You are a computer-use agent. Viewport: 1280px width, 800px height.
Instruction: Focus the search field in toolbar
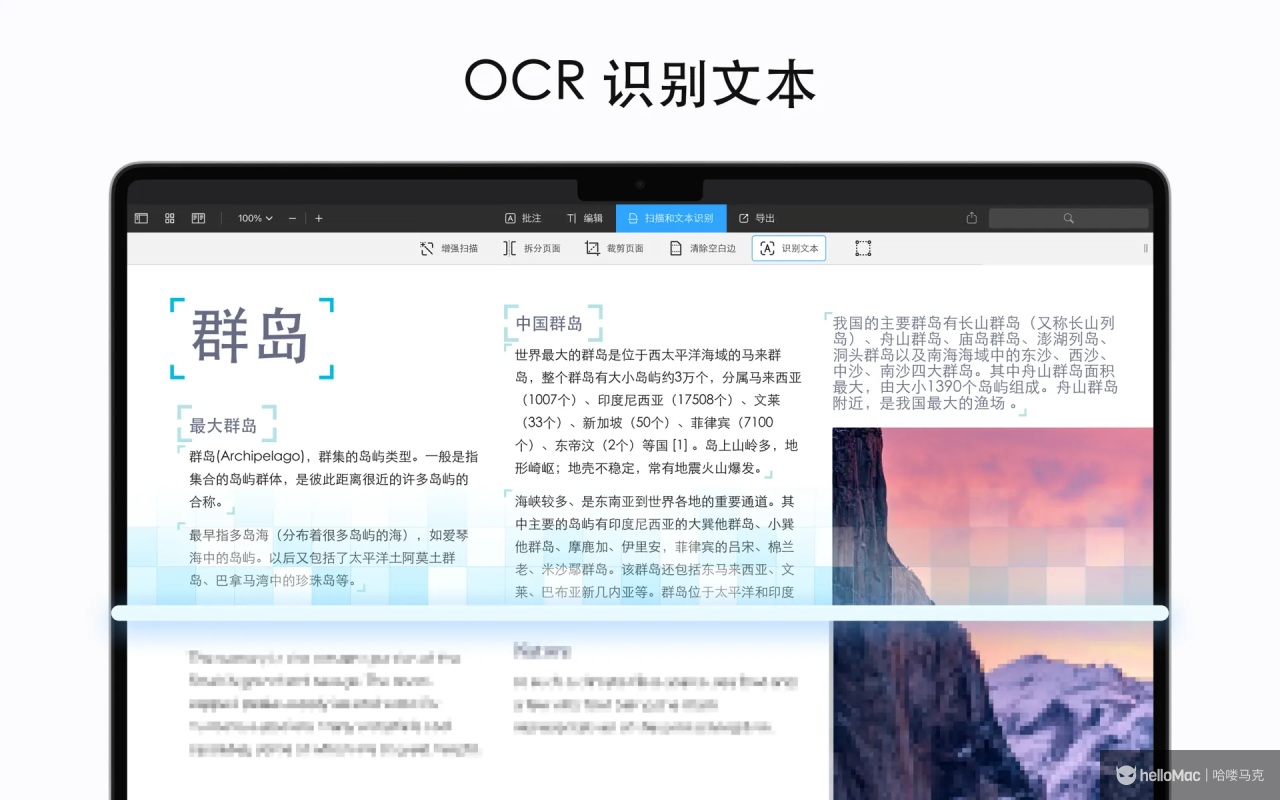(x=1069, y=218)
